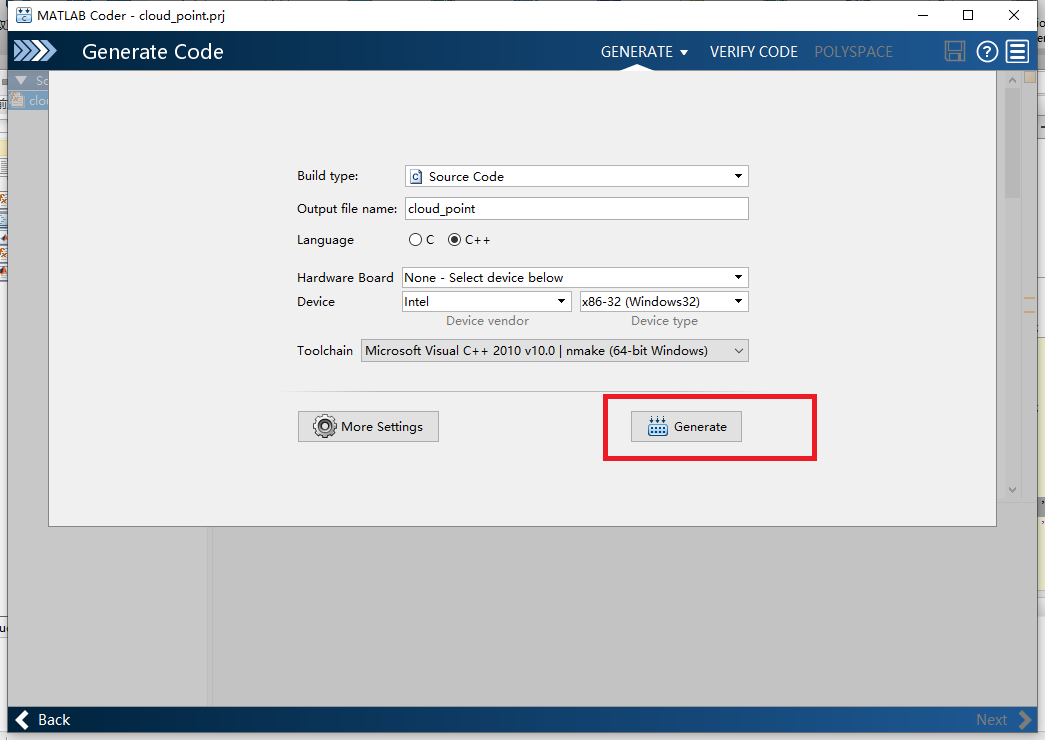The image size is (1045, 740).
Task: Select the C language radio button
Action: 415,240
